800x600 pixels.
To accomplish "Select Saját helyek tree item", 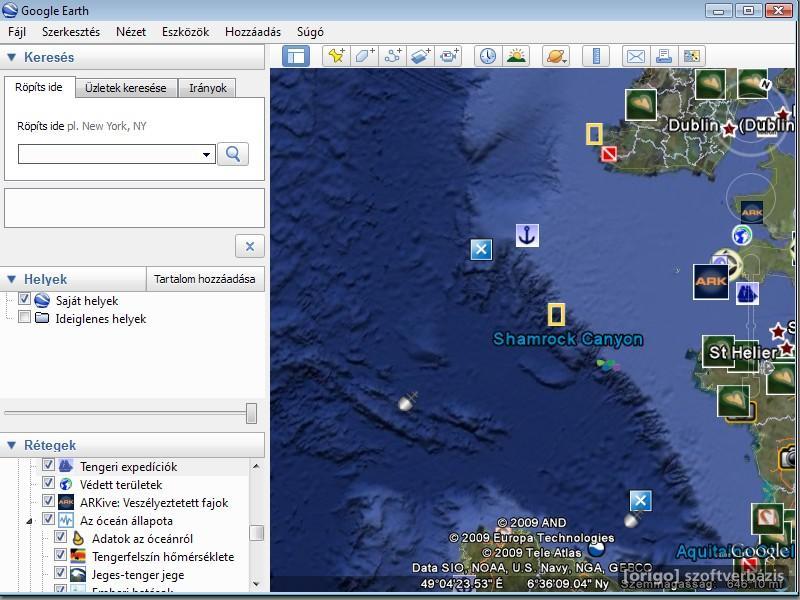I will coord(87,301).
